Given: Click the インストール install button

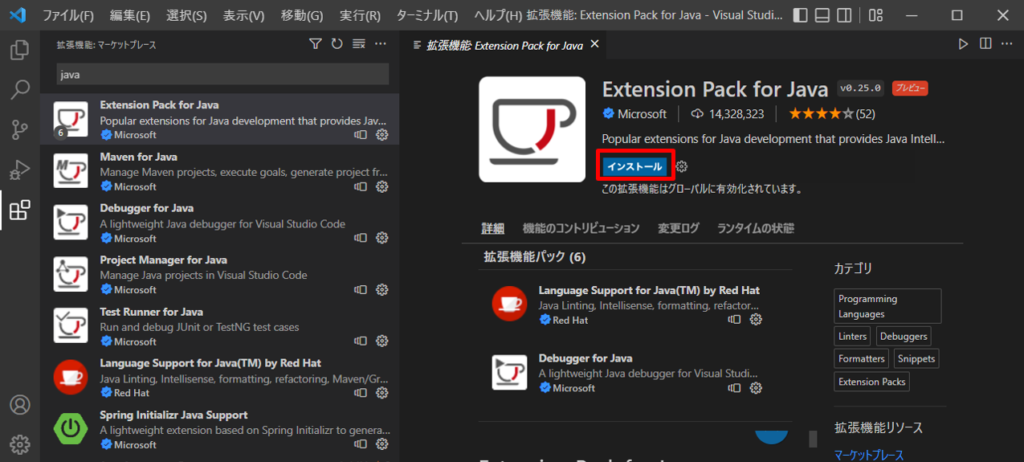Looking at the screenshot, I should pos(635,167).
